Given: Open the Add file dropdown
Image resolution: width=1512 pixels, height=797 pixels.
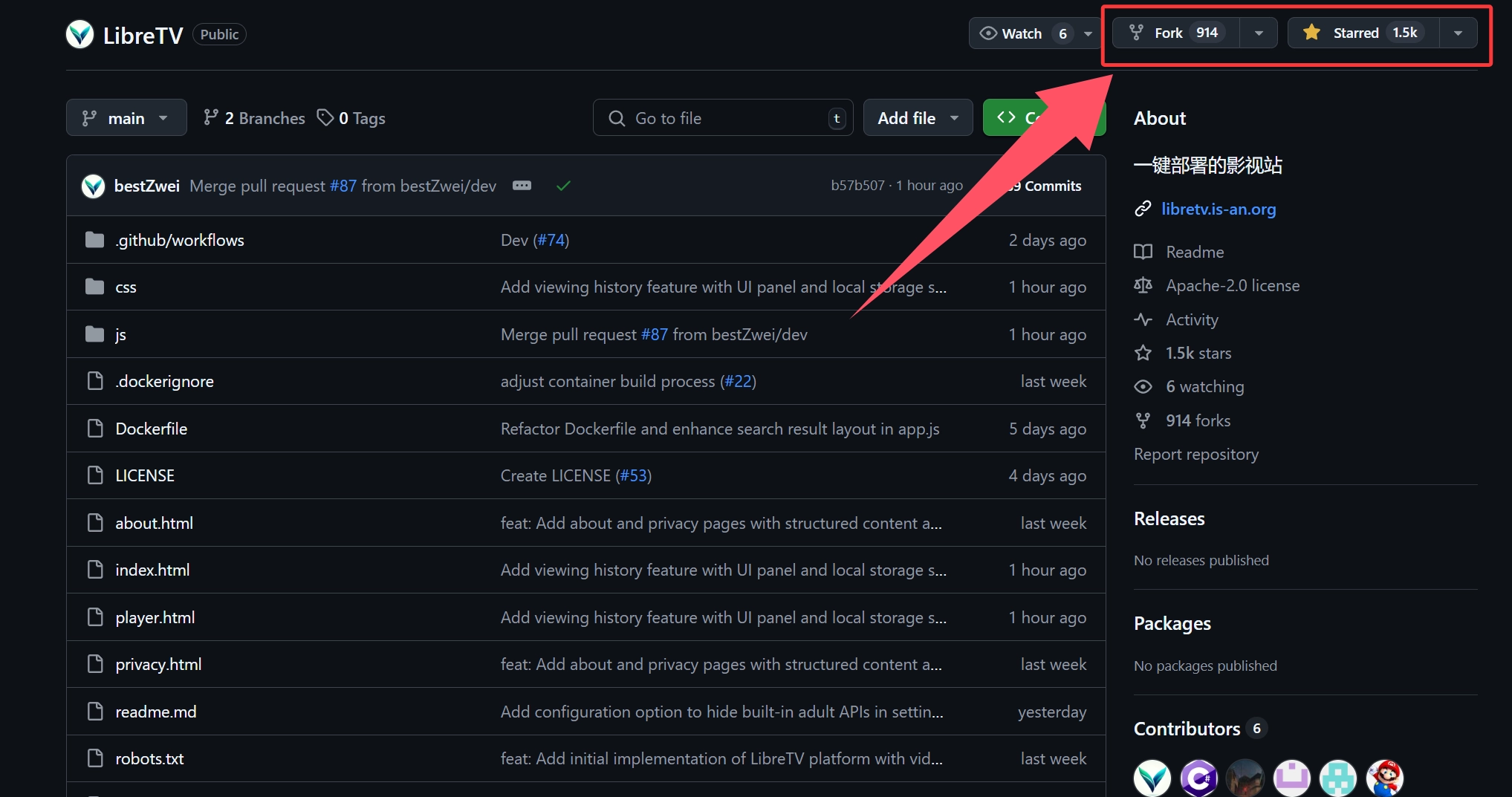Looking at the screenshot, I should point(918,117).
